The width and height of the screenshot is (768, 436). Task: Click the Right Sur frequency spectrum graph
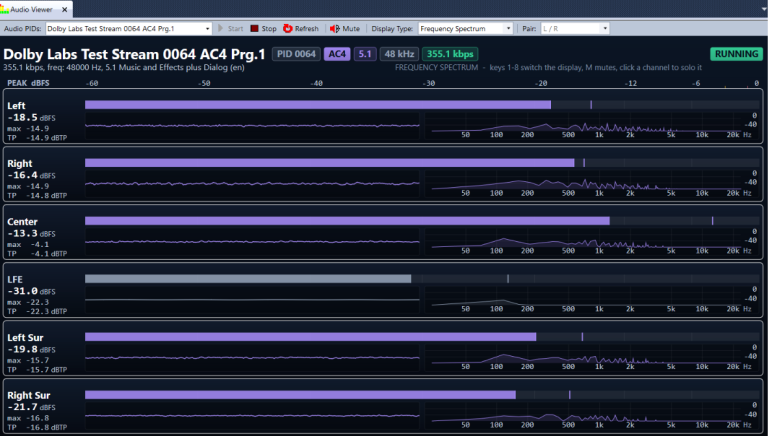tap(591, 416)
